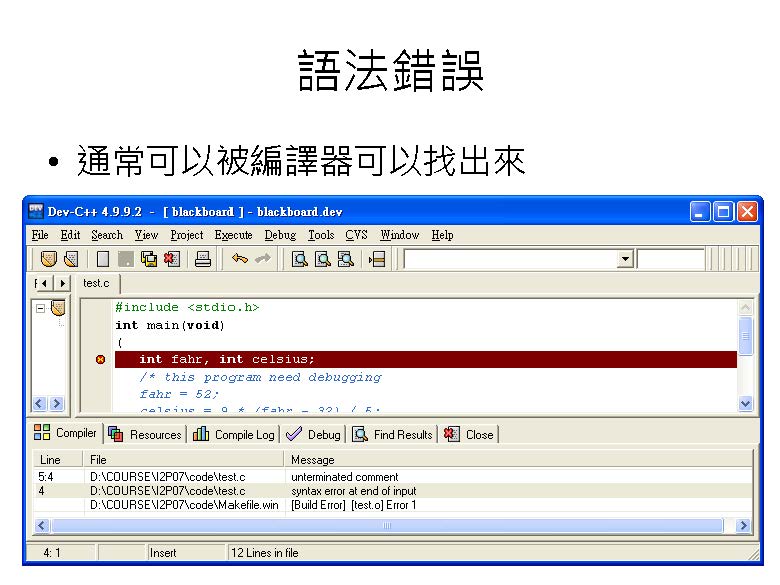Click the printer icon in the toolbar
Image resolution: width=780 pixels, height=585 pixels.
pyautogui.click(x=203, y=260)
